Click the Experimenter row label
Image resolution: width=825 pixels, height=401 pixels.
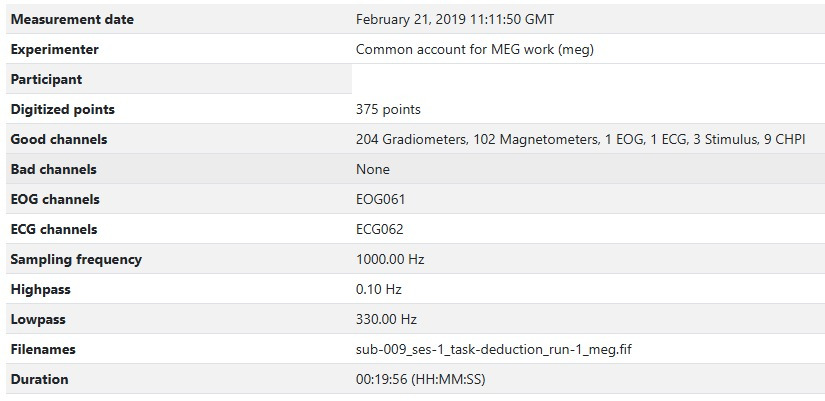(x=54, y=49)
